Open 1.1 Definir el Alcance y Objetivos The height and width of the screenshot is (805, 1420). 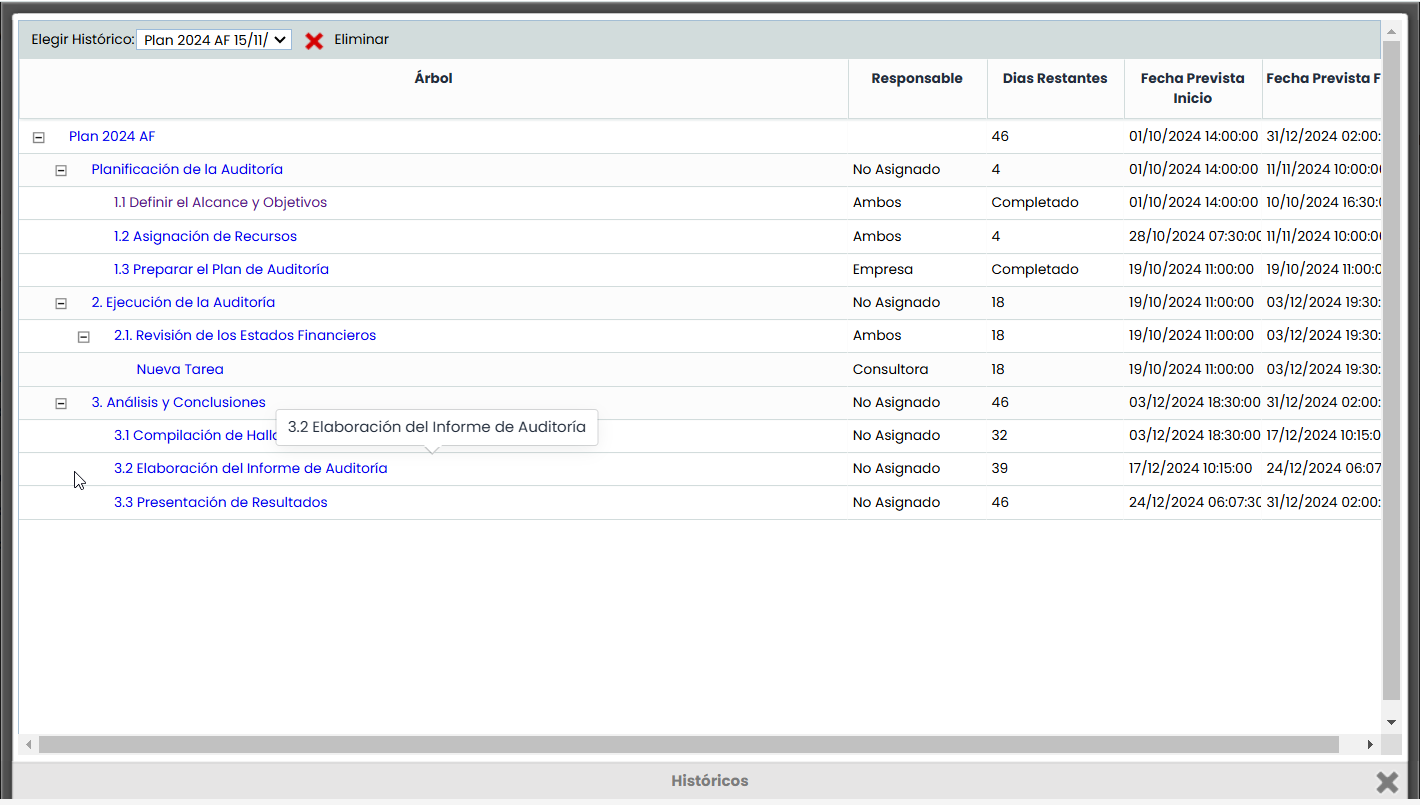coord(220,203)
